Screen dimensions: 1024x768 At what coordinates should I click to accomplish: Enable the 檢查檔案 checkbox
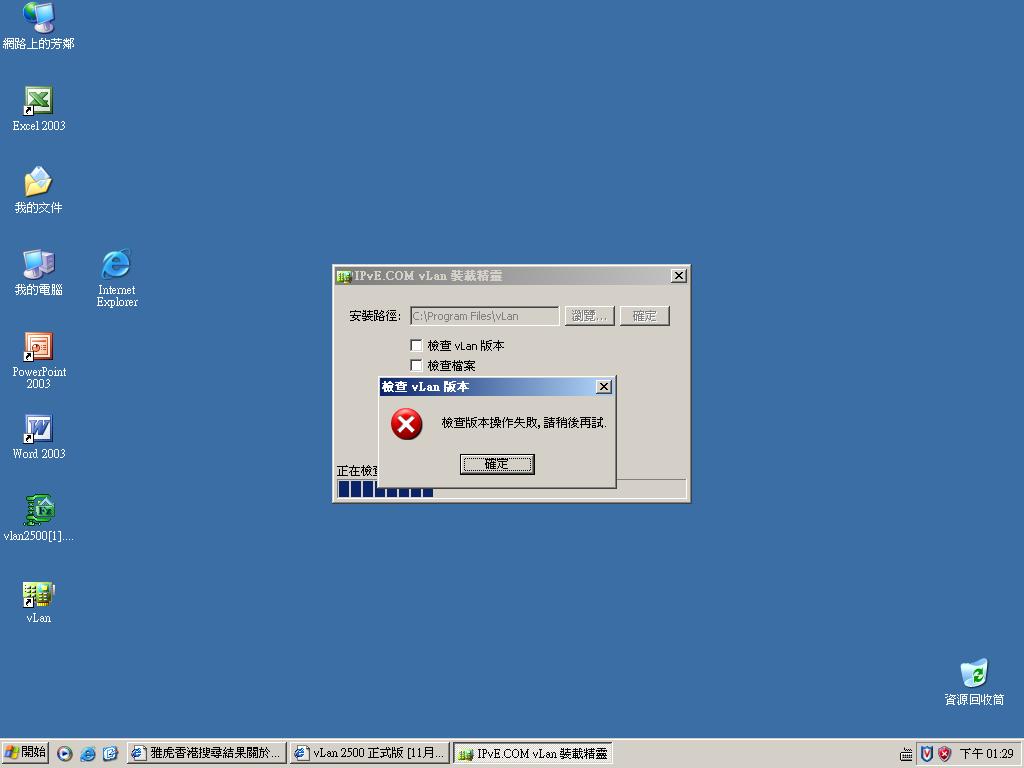coord(417,365)
